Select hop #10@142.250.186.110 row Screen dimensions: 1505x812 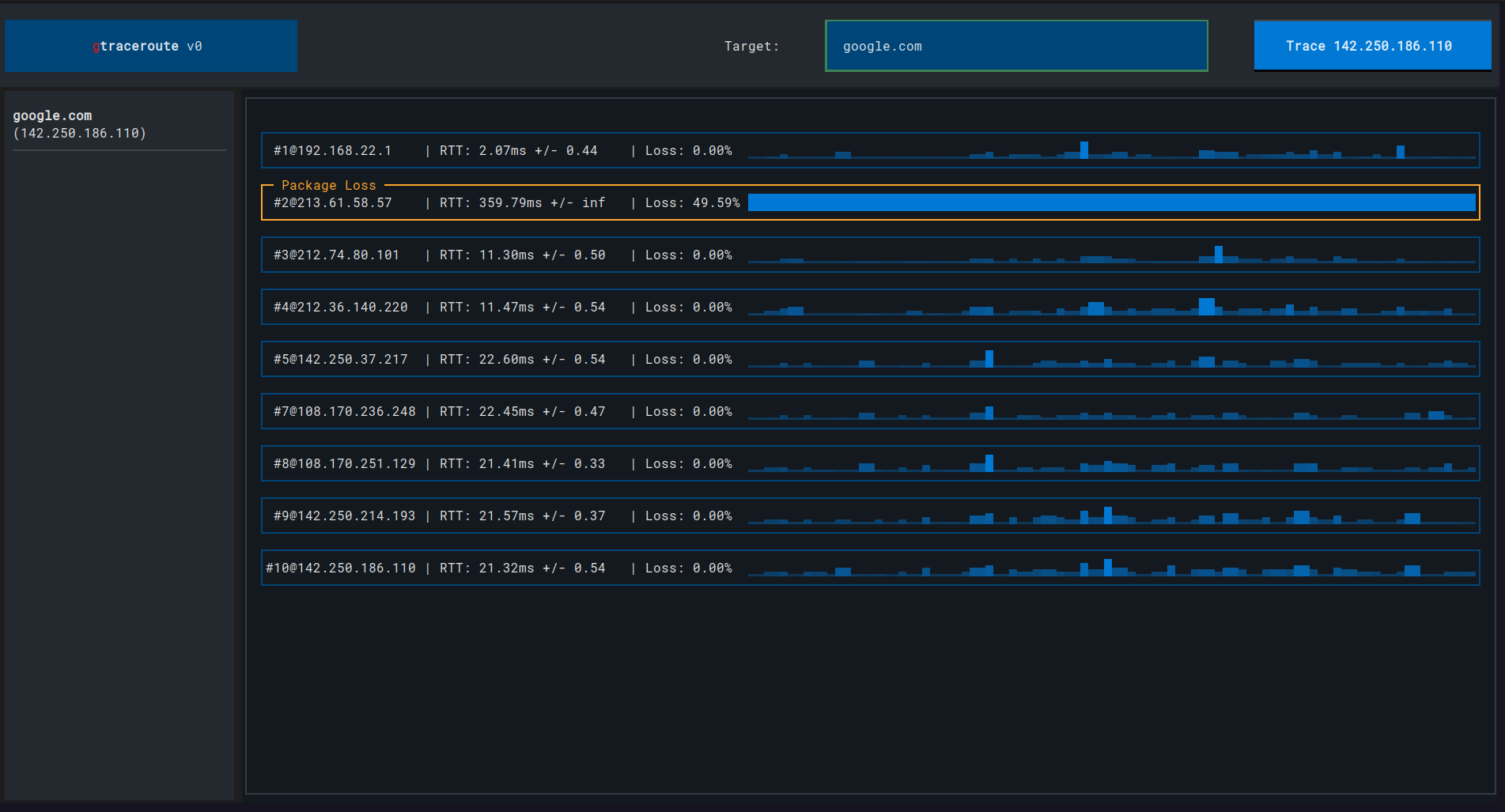[870, 568]
